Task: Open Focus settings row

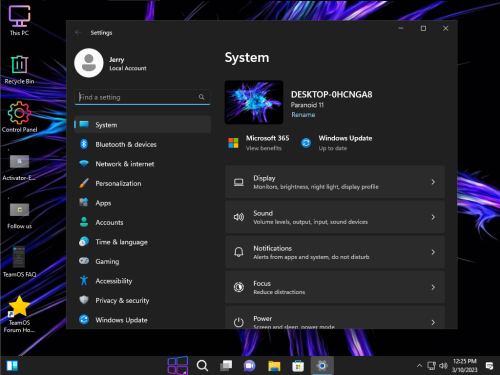Action: coord(335,287)
